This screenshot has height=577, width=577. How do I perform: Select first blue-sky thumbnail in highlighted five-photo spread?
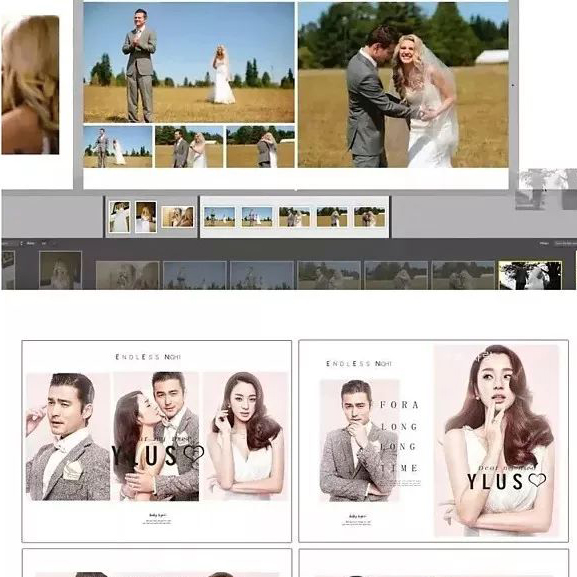point(219,217)
